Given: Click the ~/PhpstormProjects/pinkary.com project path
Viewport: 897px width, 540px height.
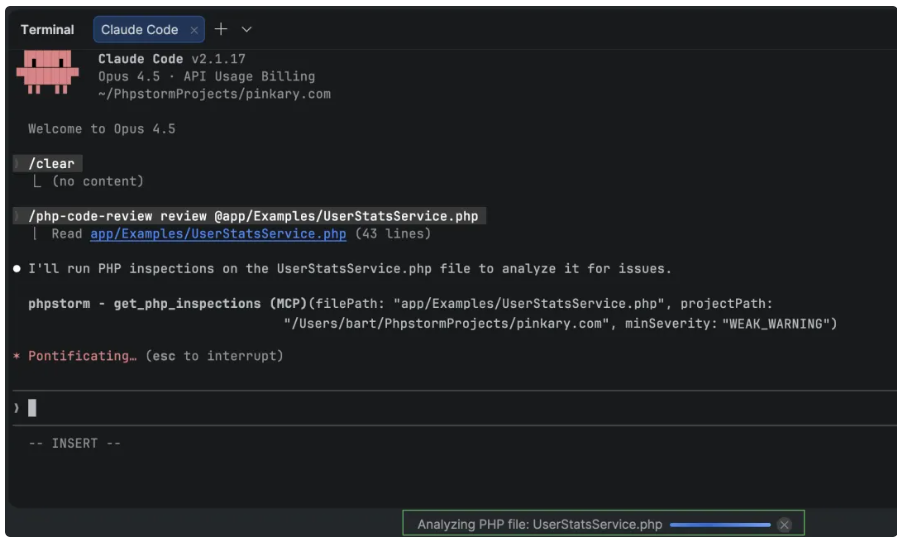Looking at the screenshot, I should coord(214,94).
